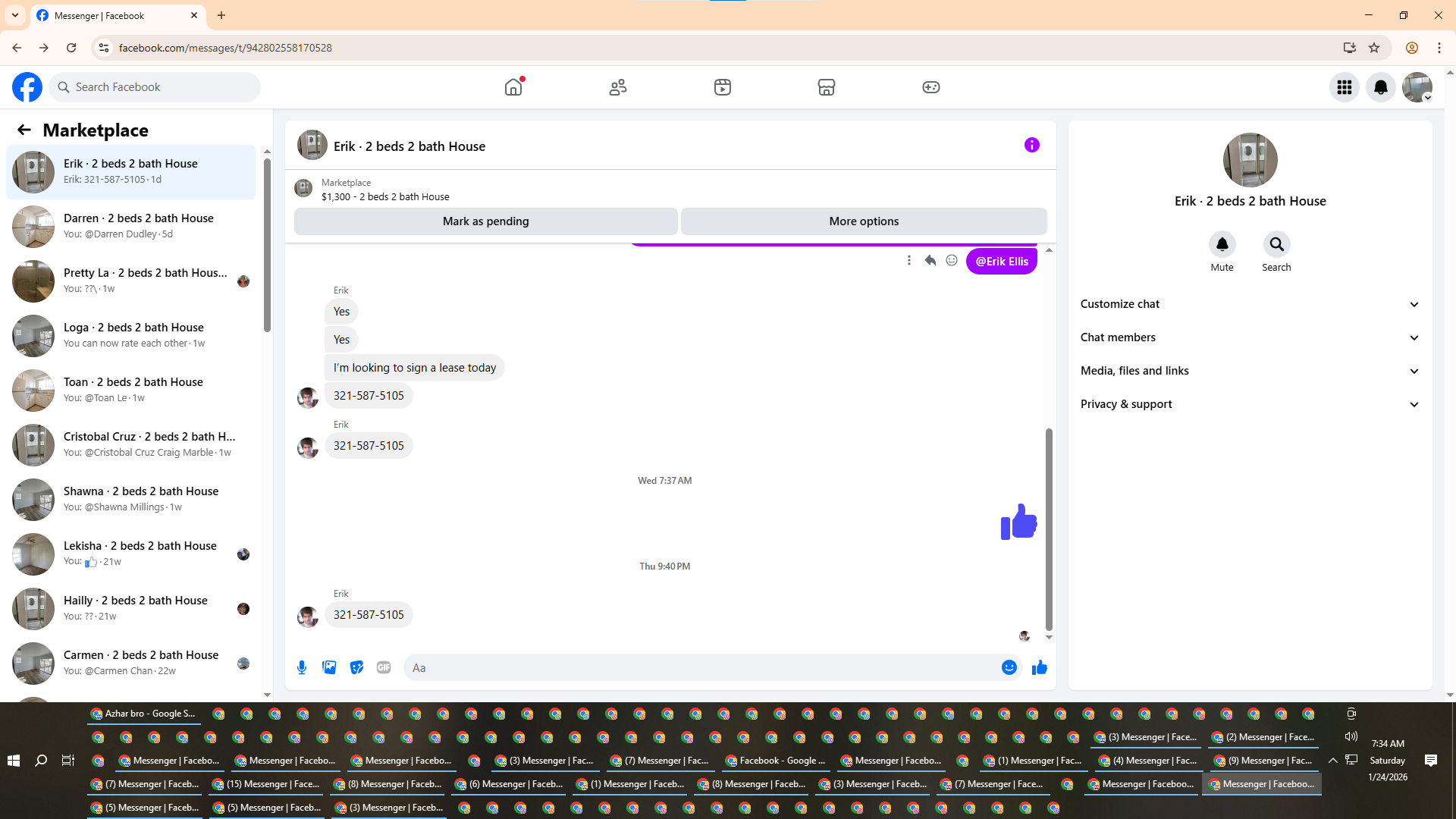Image resolution: width=1456 pixels, height=819 pixels.
Task: Click the Mark as pending button
Action: pos(485,221)
